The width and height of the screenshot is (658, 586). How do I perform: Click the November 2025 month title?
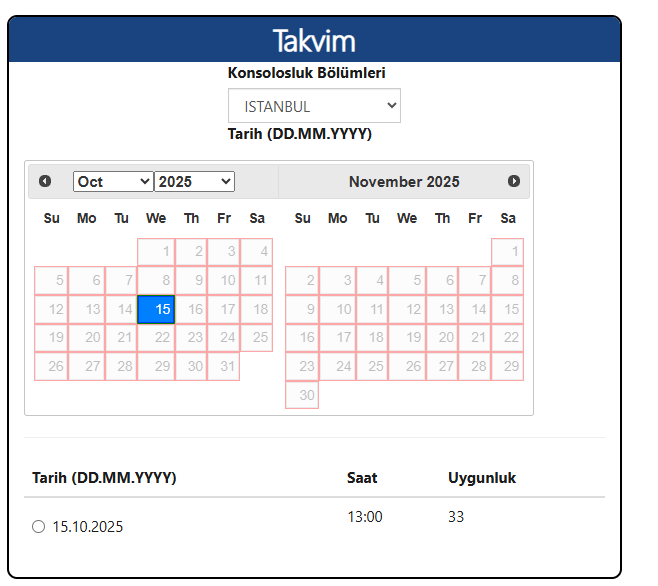404,182
